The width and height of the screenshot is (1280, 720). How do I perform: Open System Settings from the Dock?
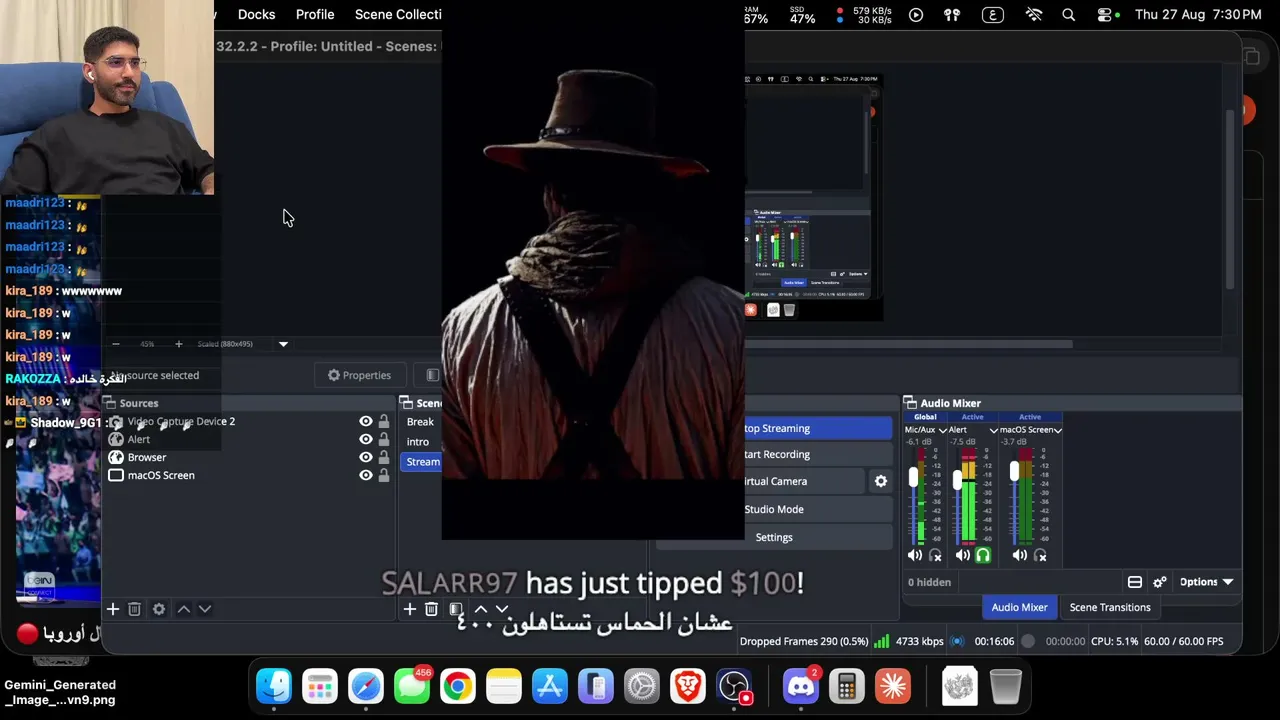(642, 686)
